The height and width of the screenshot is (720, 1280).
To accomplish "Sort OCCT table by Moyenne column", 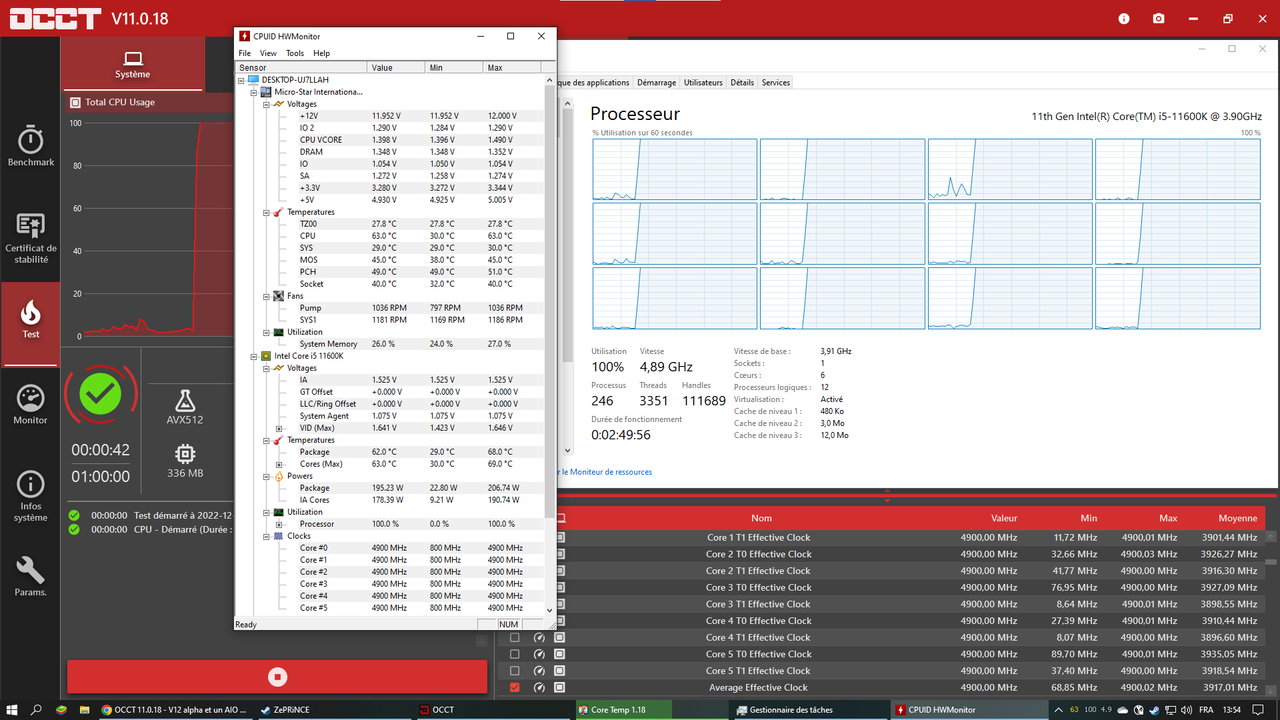I will tap(1238, 518).
